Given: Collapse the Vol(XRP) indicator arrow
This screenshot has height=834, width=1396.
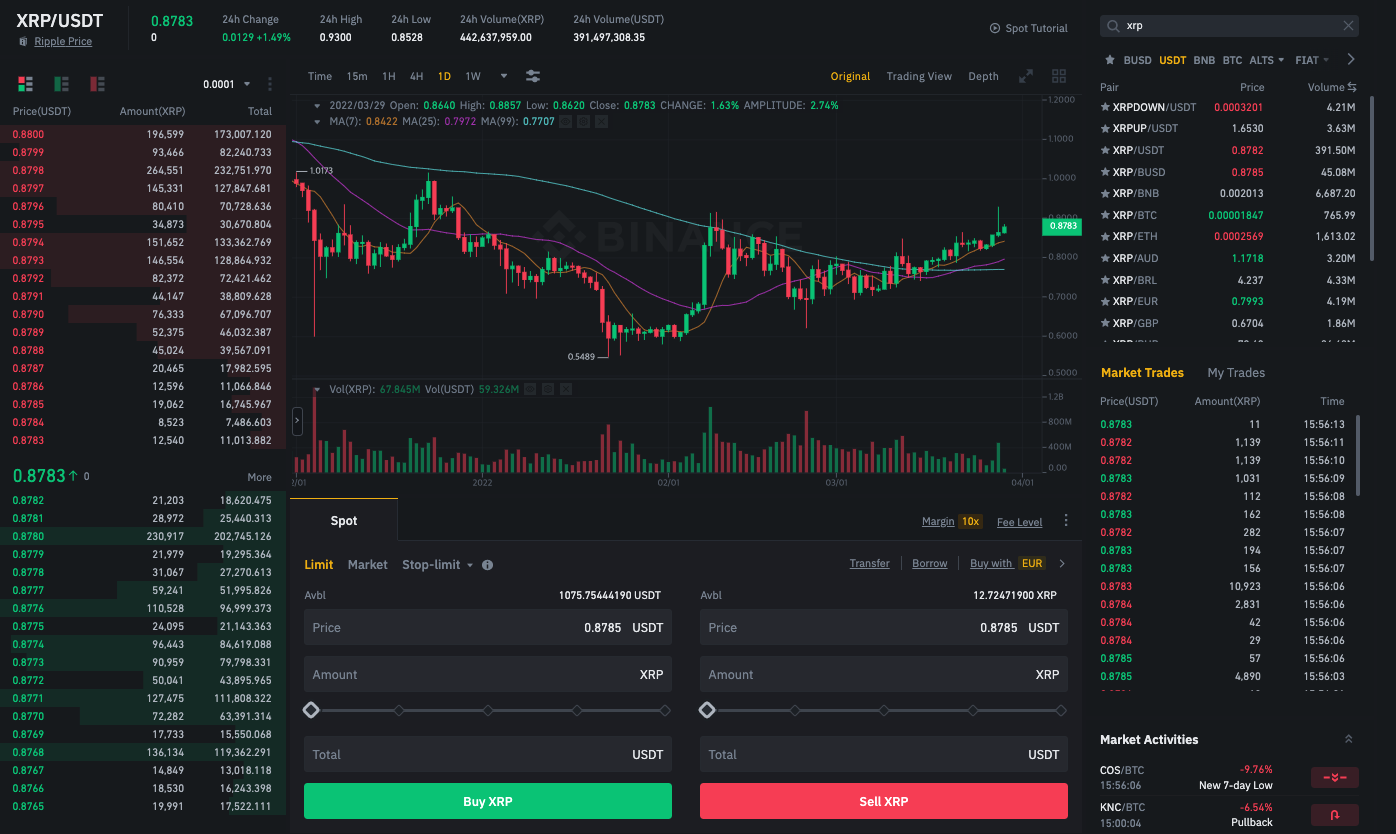Looking at the screenshot, I should (x=318, y=389).
